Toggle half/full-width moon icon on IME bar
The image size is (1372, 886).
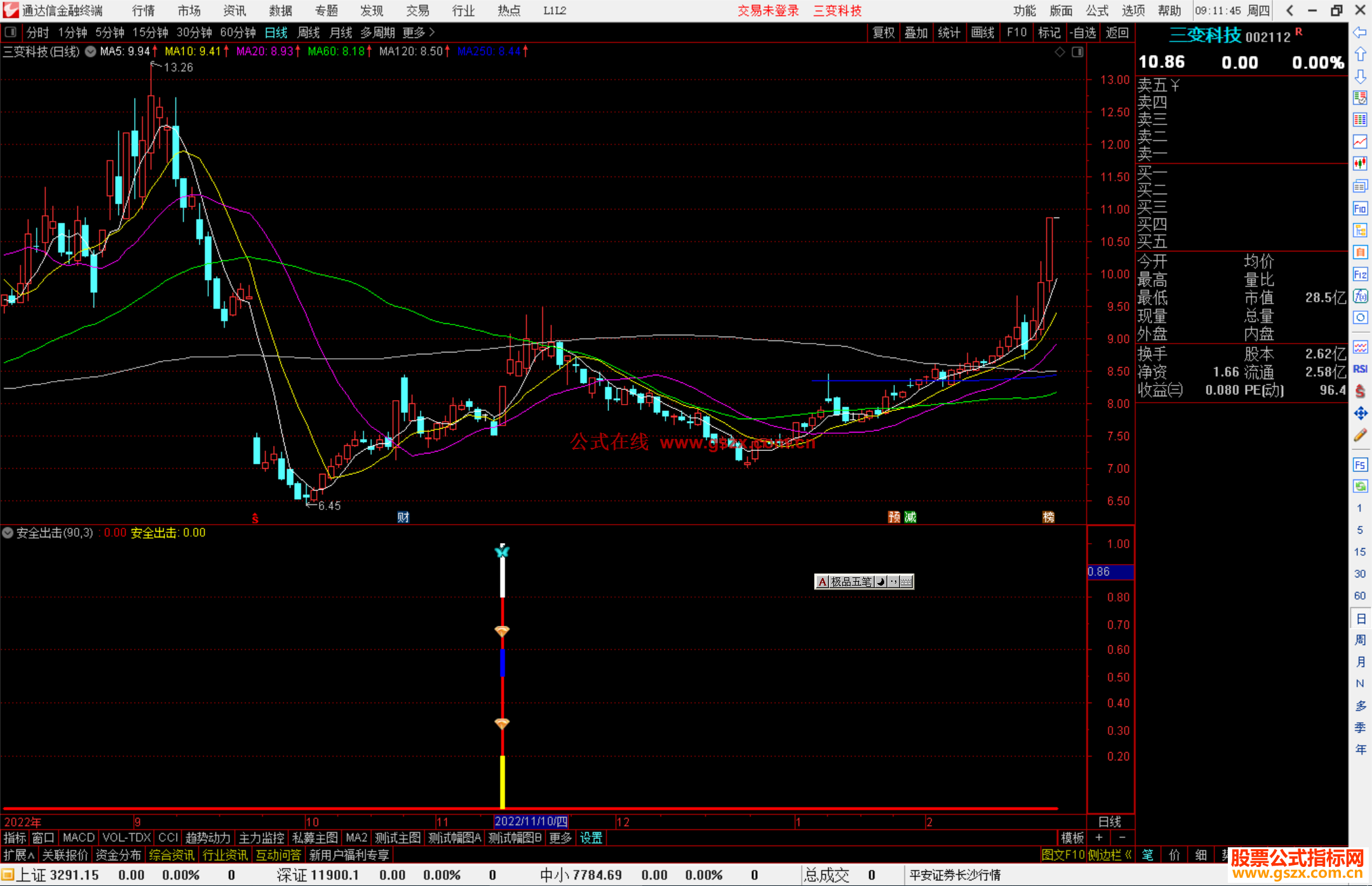[x=881, y=581]
